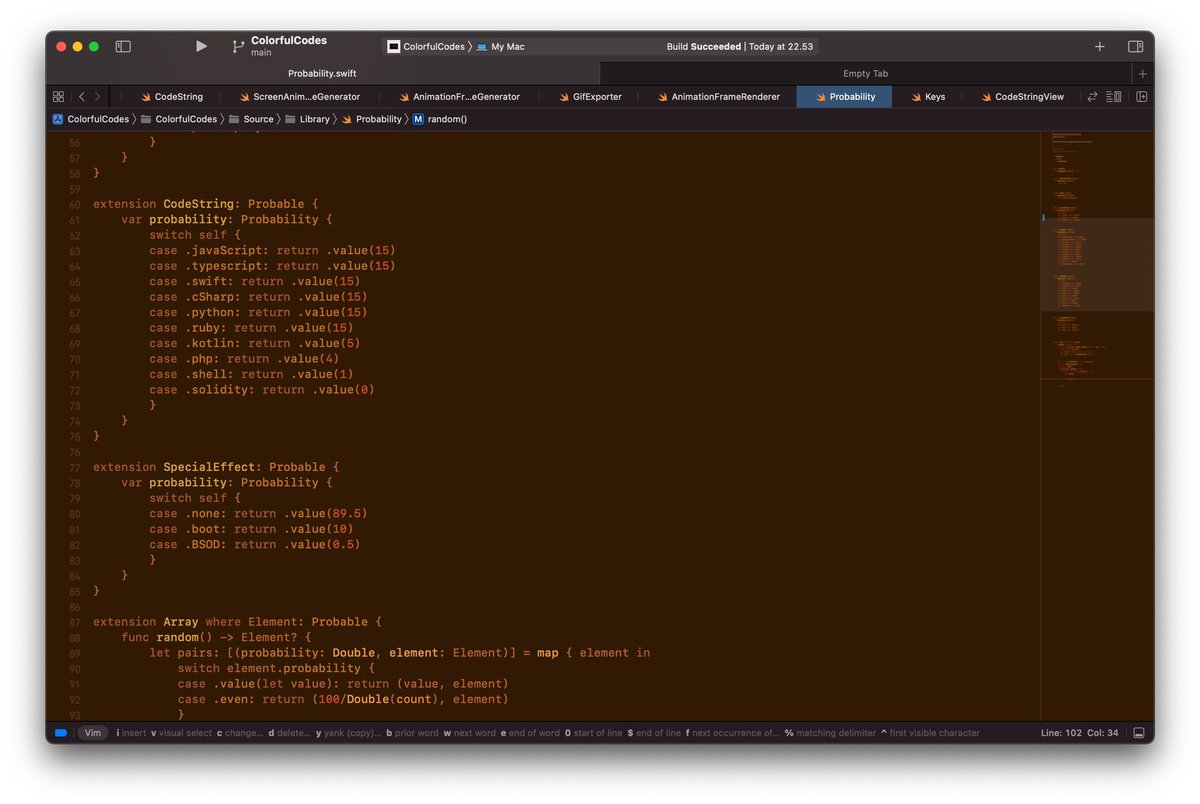Open random() symbol in the jump bar
The height and width of the screenshot is (804, 1200).
440,119
